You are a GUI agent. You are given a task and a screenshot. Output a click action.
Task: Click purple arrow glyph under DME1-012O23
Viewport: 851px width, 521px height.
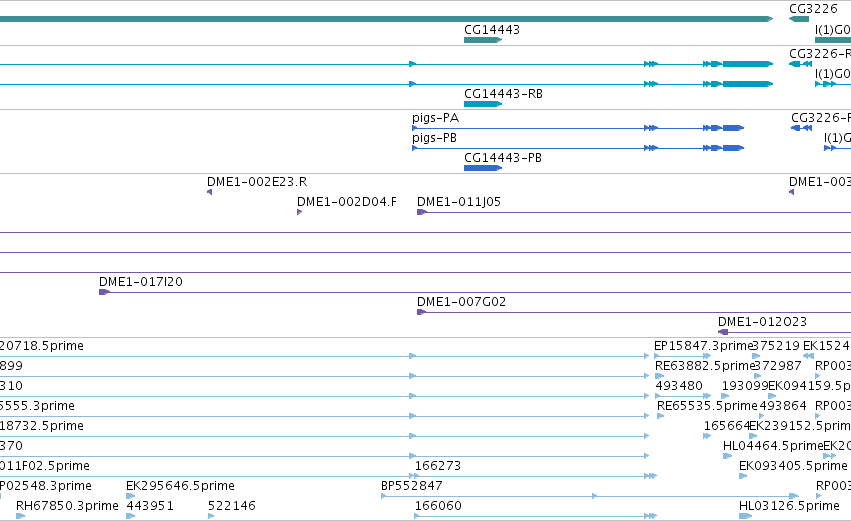coord(723,332)
